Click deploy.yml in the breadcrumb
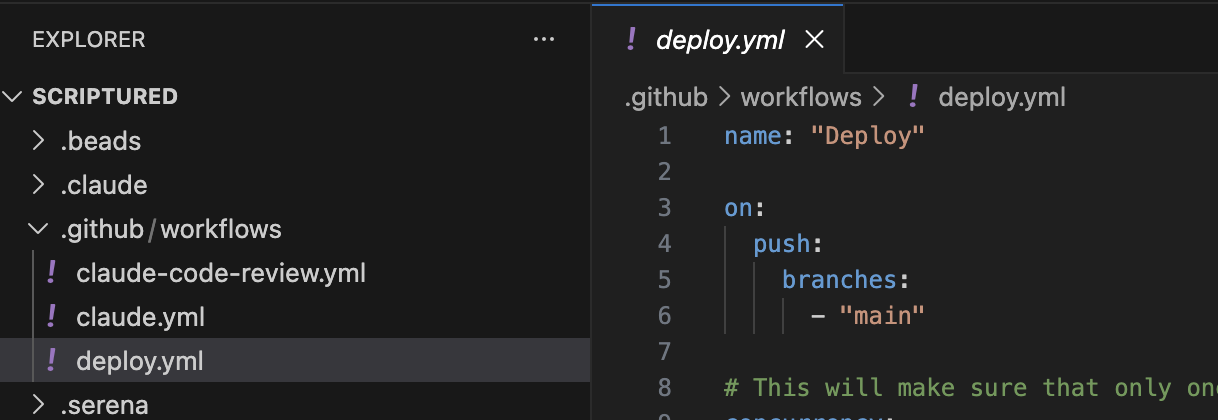Image resolution: width=1218 pixels, height=420 pixels. [x=1002, y=97]
